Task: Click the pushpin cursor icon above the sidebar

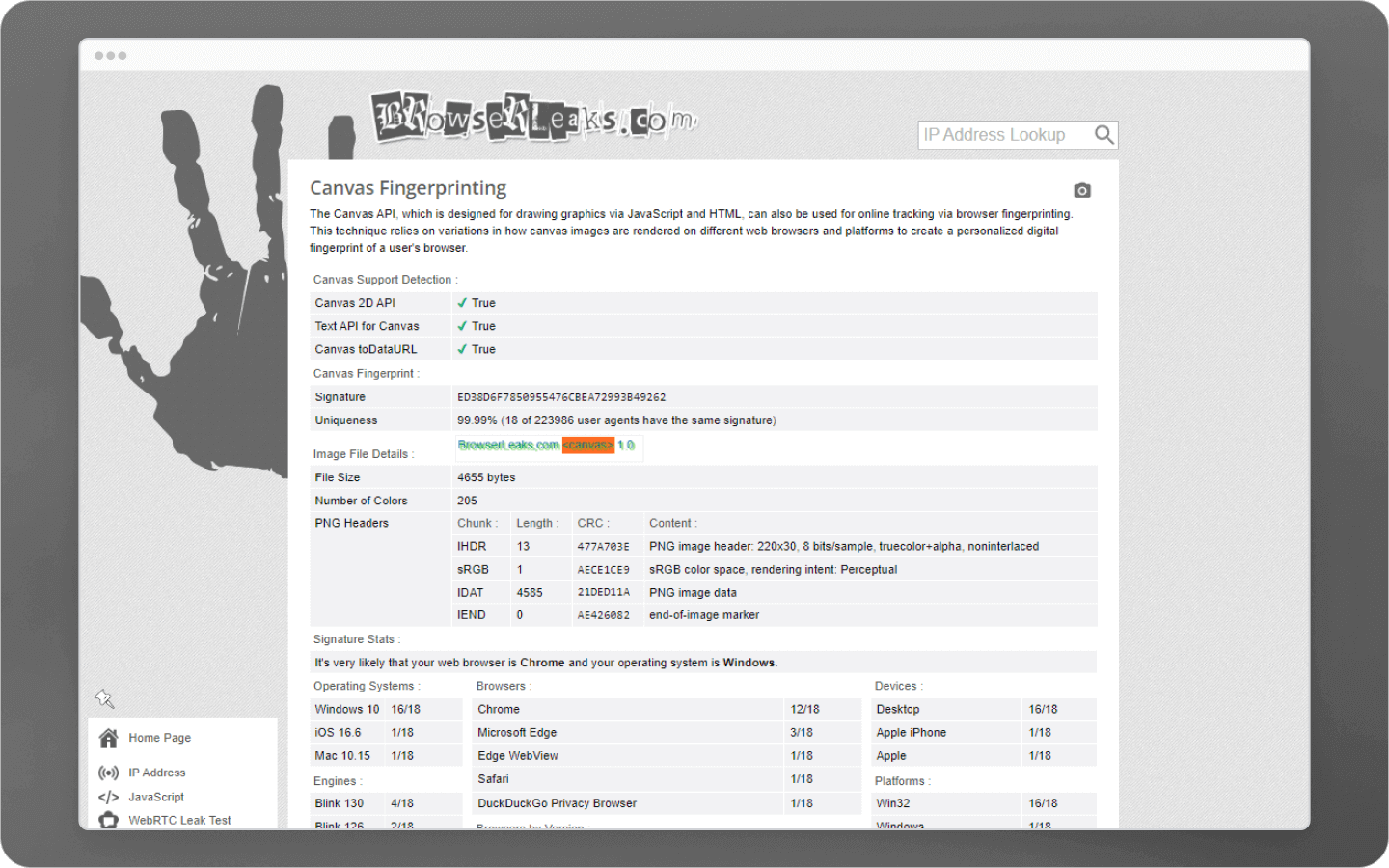Action: click(x=104, y=697)
